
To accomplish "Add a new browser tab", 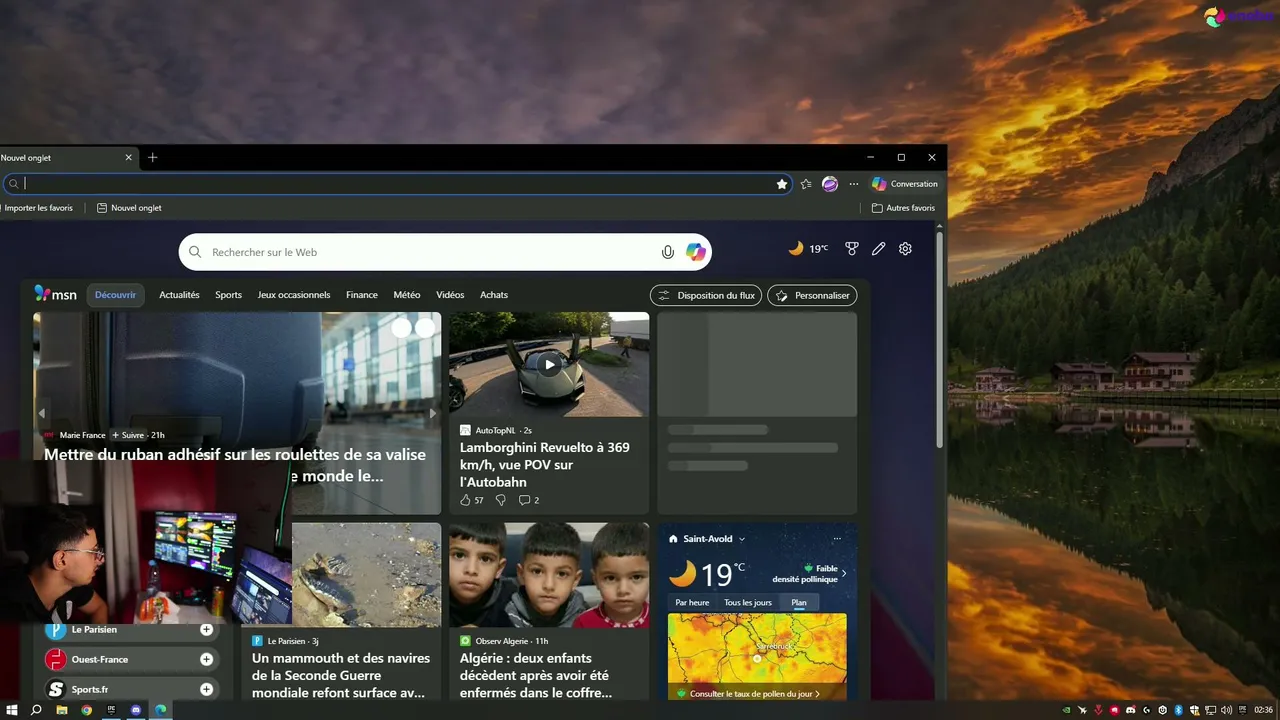I will click(153, 157).
